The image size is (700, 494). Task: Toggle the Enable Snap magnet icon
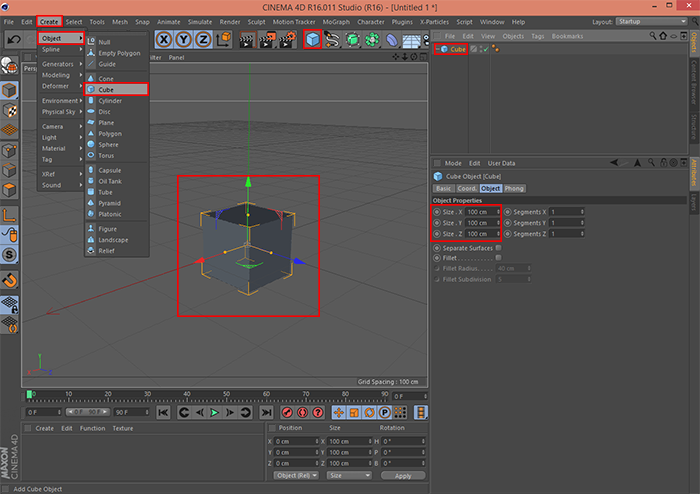click(x=9, y=280)
